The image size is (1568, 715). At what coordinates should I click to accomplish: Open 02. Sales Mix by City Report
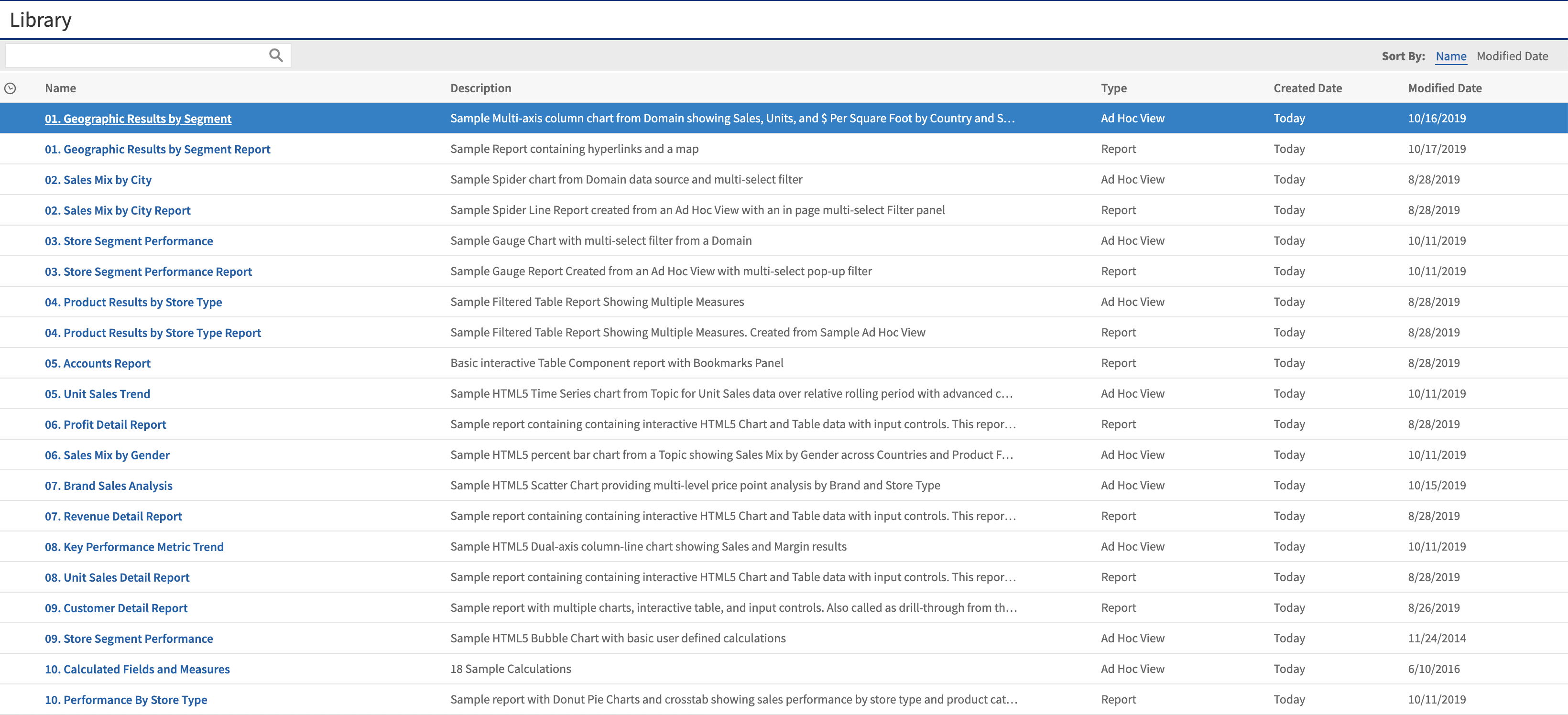point(118,211)
